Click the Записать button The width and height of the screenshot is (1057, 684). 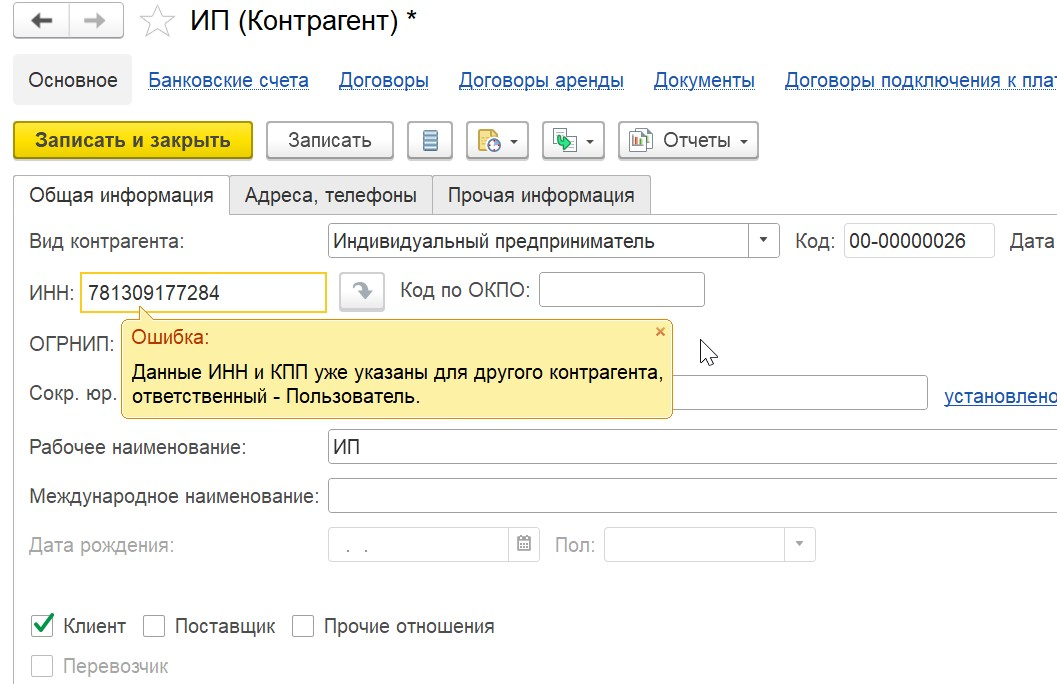coord(330,140)
